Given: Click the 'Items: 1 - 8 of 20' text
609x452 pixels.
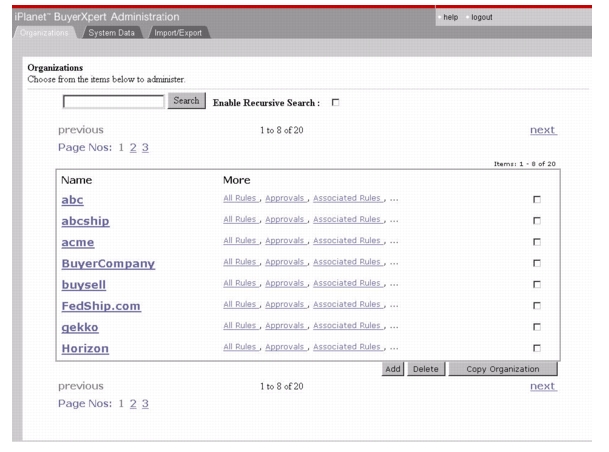Looking at the screenshot, I should [x=525, y=164].
